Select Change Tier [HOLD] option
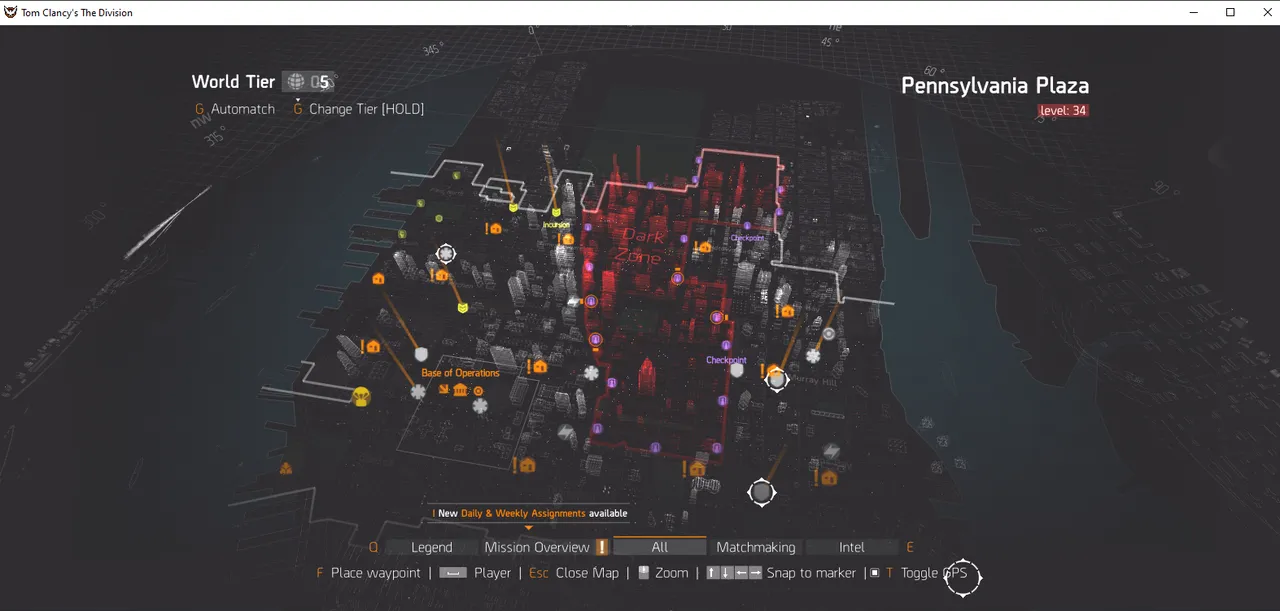Image resolution: width=1280 pixels, height=611 pixels. pos(359,109)
